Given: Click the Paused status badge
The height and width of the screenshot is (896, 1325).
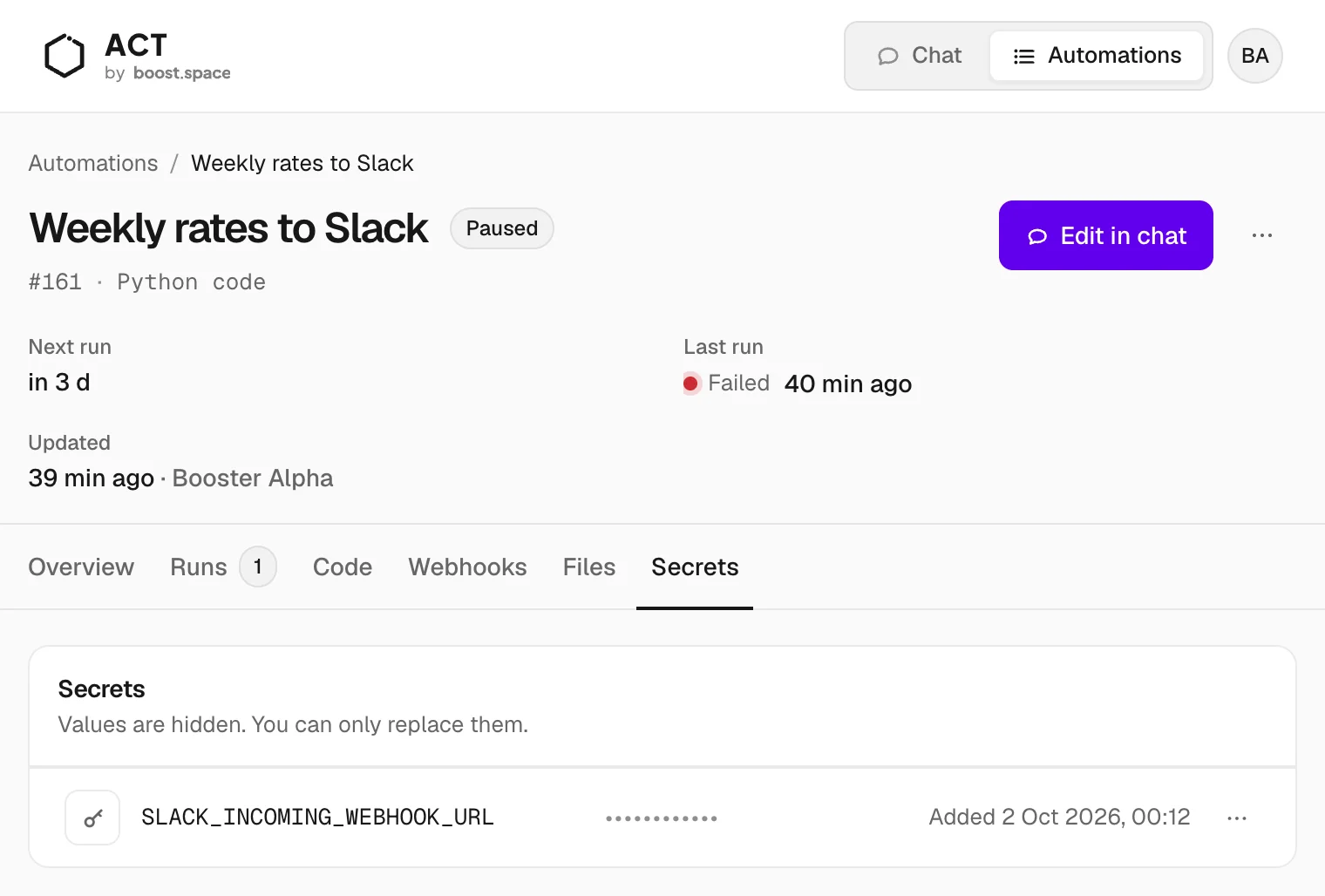Looking at the screenshot, I should tap(502, 228).
